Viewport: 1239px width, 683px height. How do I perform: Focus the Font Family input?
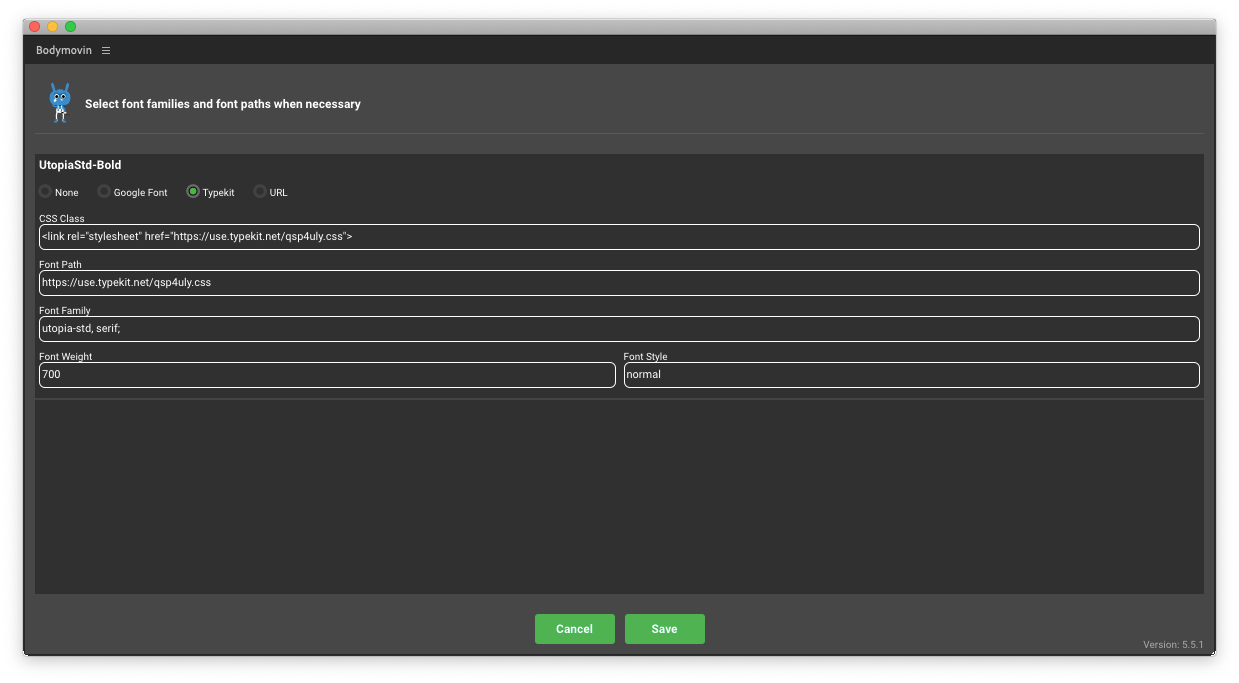(x=619, y=329)
